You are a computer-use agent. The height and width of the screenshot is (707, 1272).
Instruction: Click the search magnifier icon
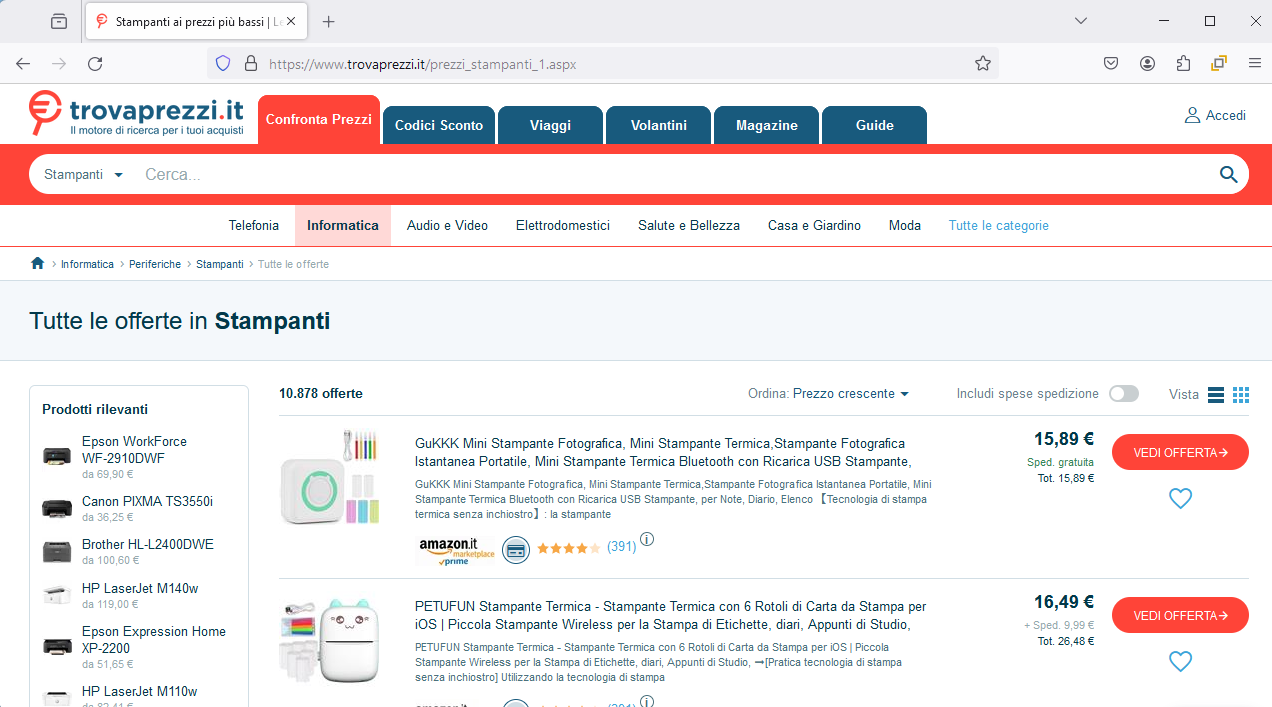pyautogui.click(x=1229, y=175)
